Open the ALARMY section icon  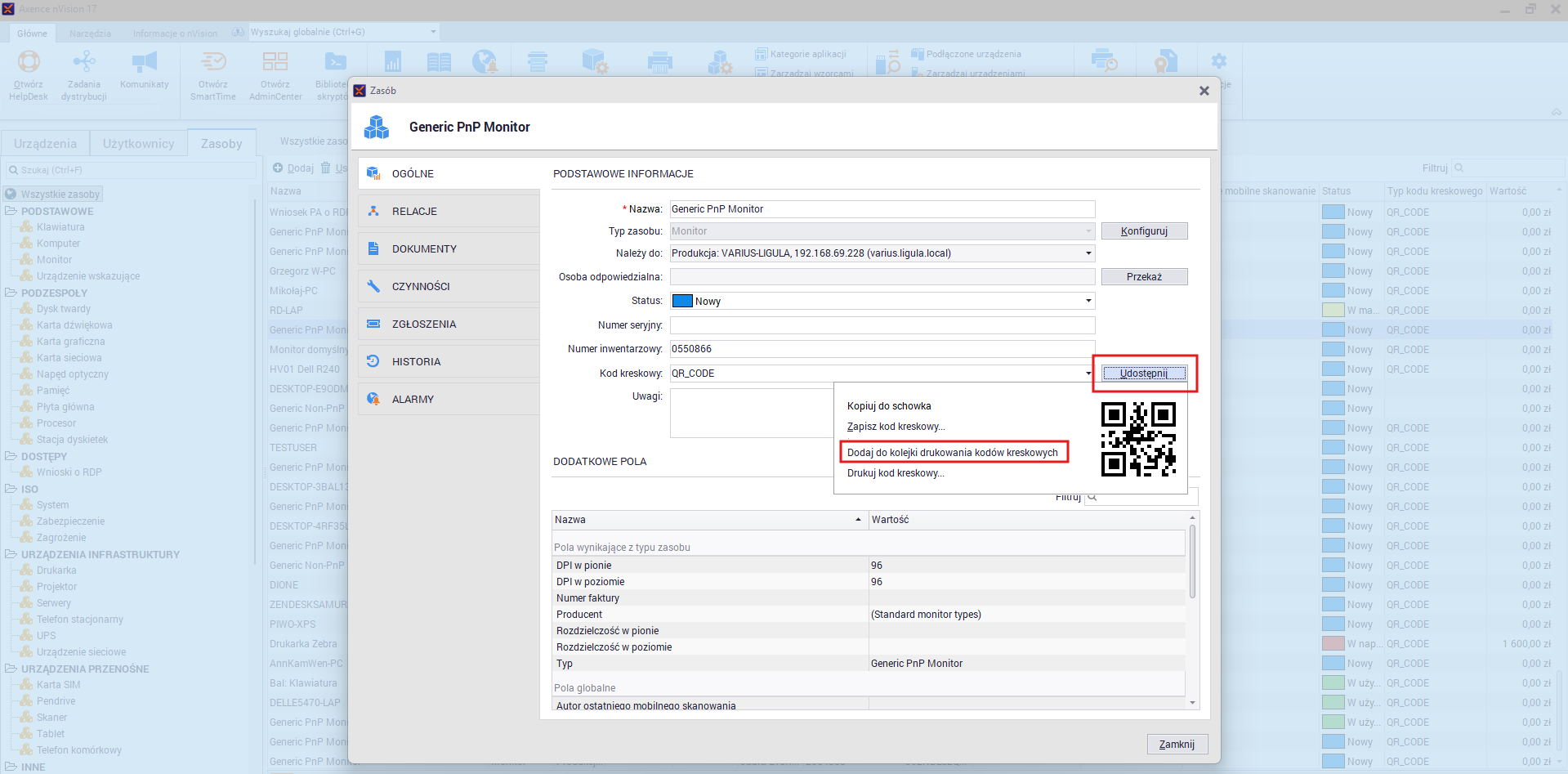[373, 399]
